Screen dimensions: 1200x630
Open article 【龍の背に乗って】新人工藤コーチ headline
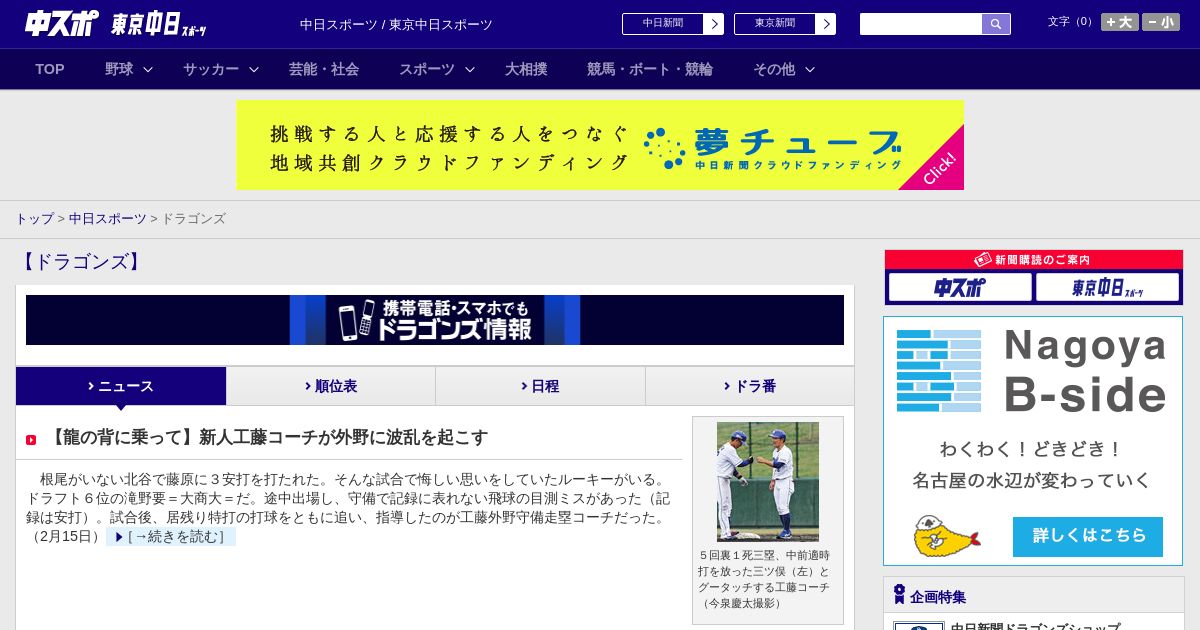point(267,437)
